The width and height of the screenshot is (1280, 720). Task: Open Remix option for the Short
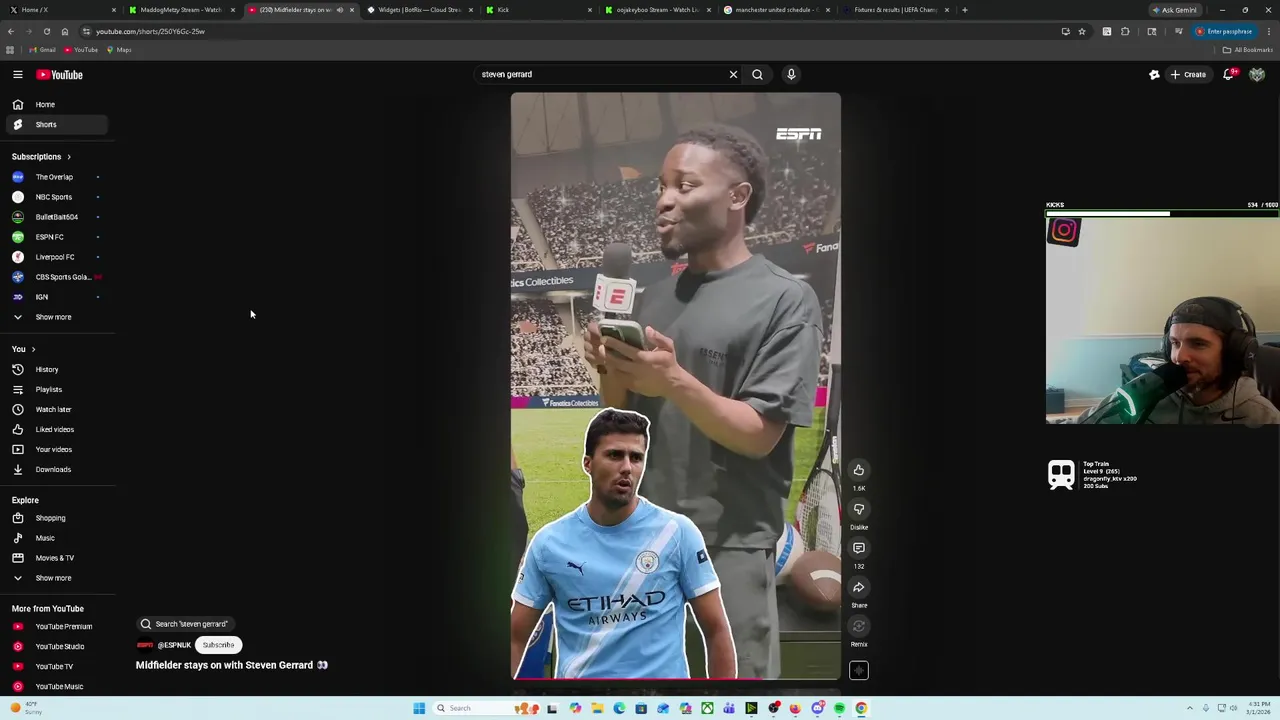pyautogui.click(x=859, y=626)
